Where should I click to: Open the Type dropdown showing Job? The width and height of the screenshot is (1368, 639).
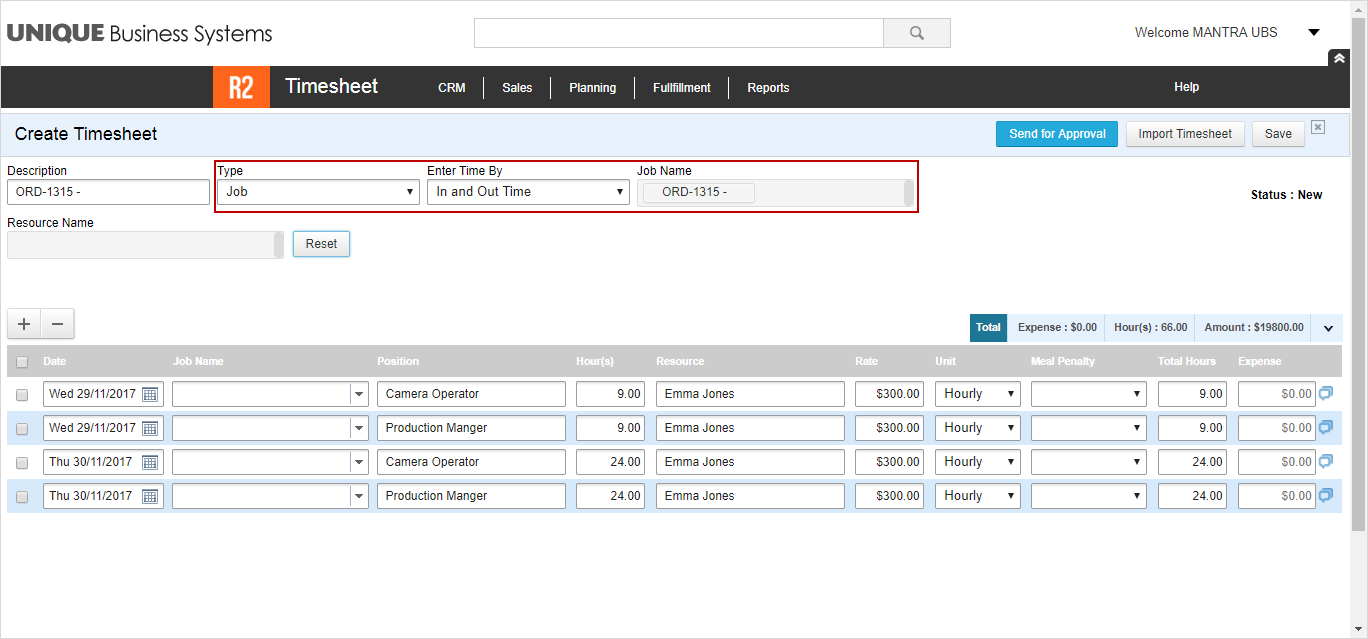point(318,192)
